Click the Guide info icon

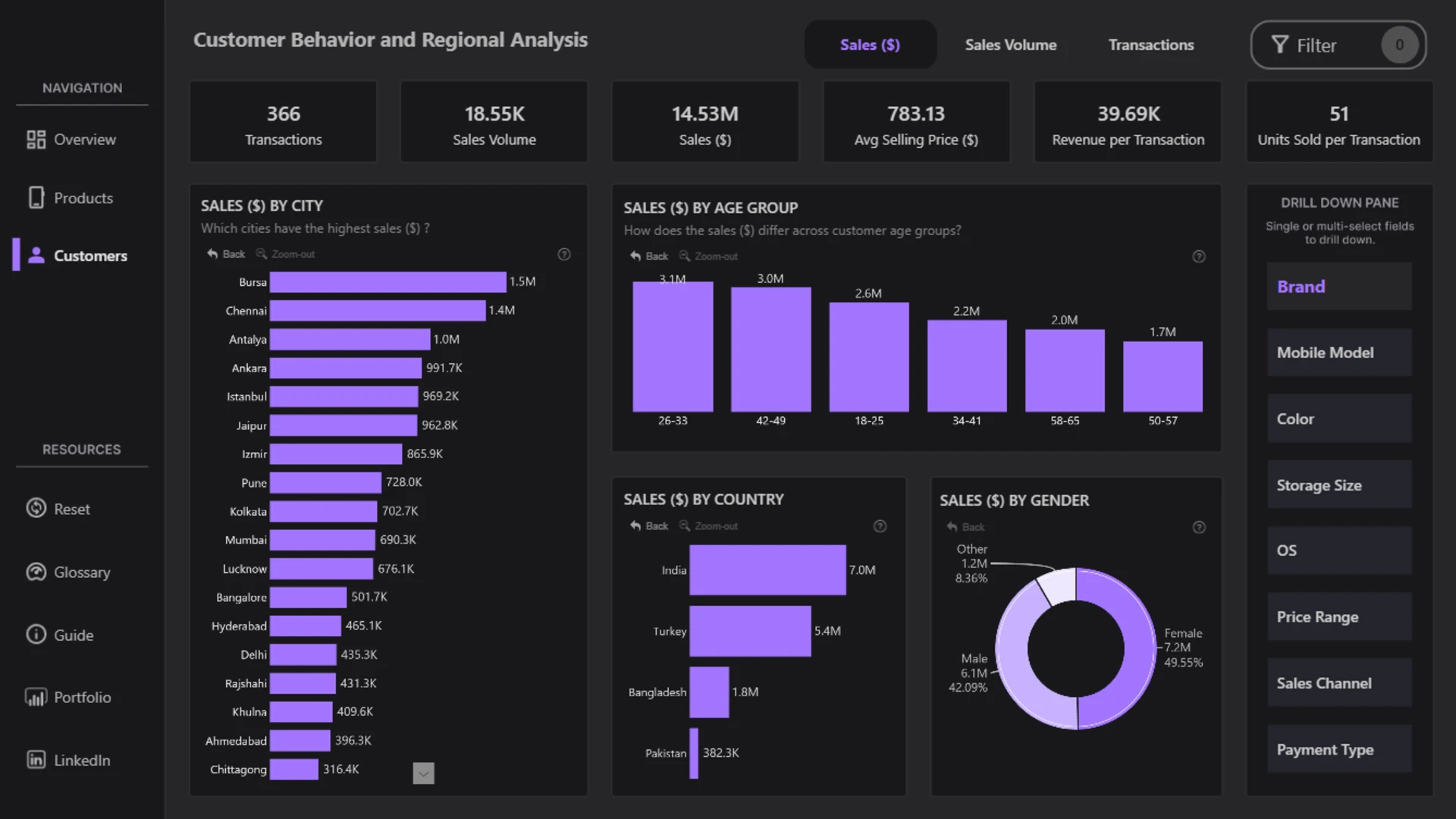coord(36,634)
